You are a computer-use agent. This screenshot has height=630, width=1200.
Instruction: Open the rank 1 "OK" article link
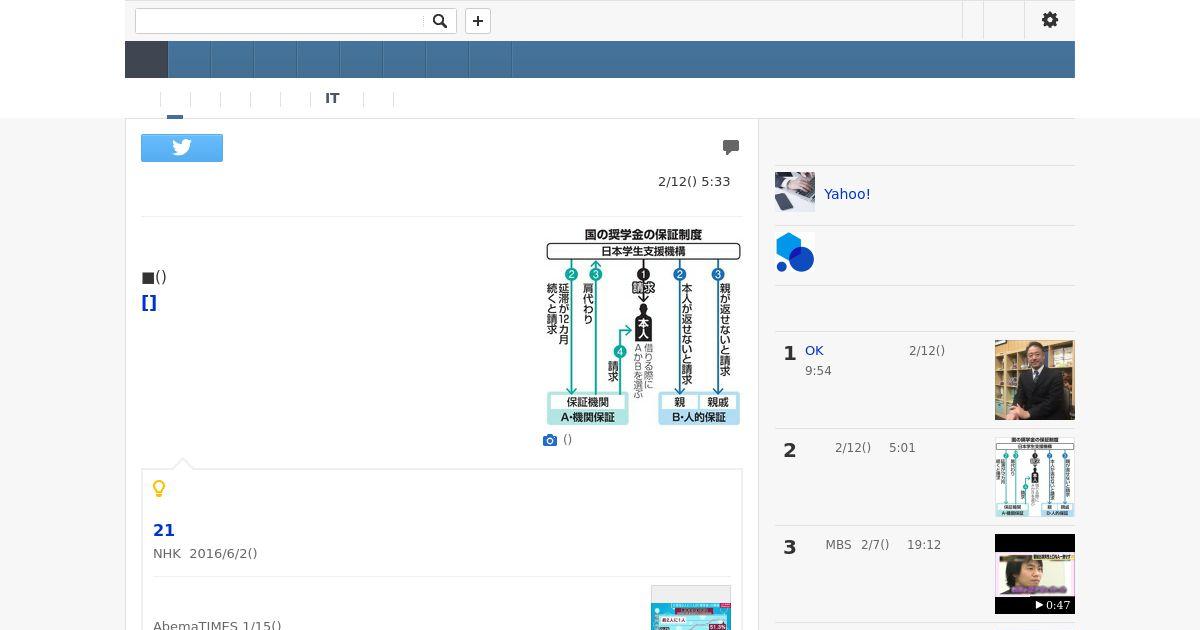tap(814, 351)
